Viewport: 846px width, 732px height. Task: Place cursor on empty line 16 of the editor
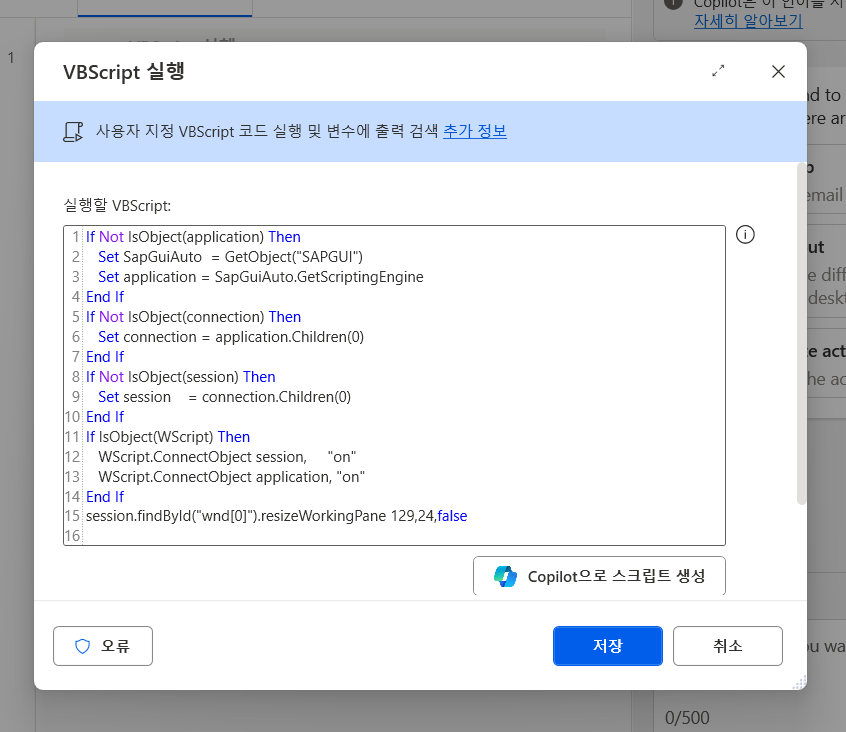pyautogui.click(x=402, y=536)
